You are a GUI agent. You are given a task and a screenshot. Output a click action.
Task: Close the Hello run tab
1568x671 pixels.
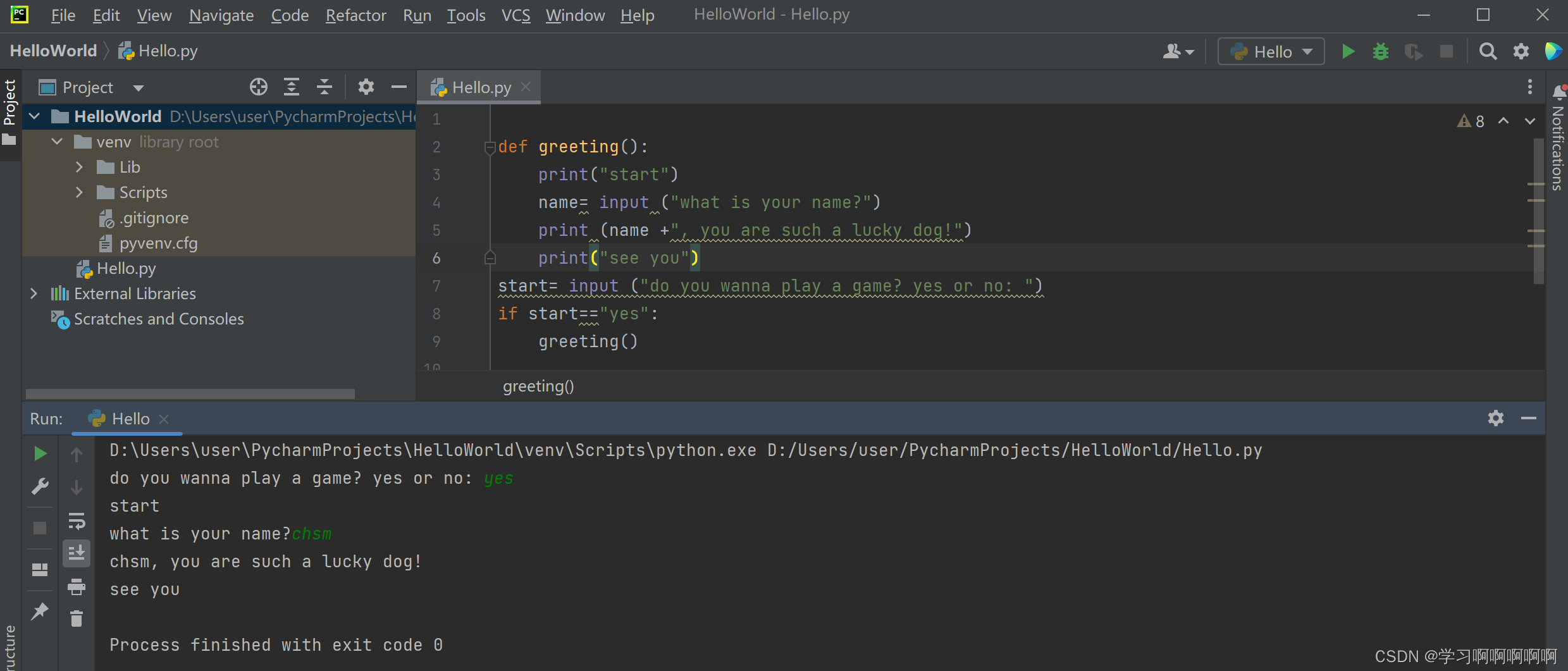tap(164, 419)
